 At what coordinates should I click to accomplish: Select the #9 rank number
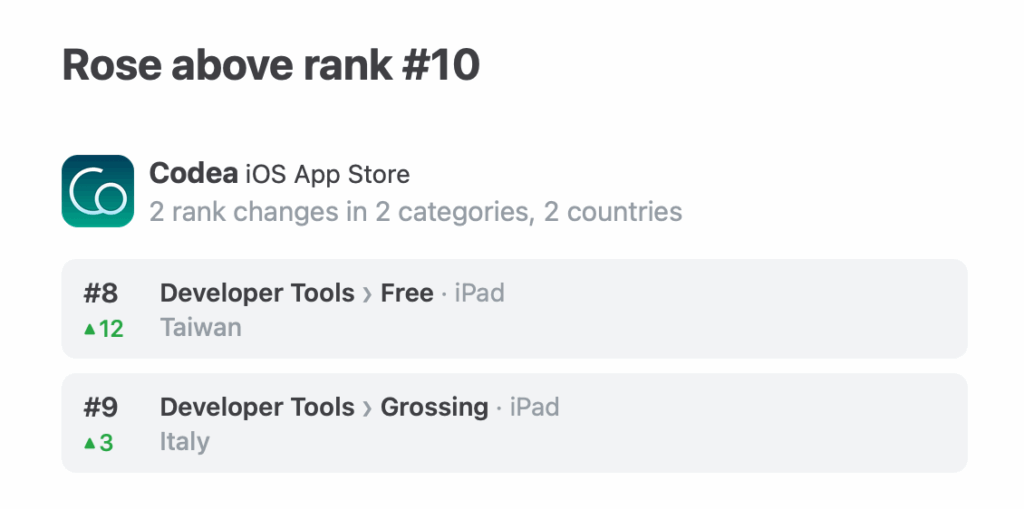click(x=101, y=408)
